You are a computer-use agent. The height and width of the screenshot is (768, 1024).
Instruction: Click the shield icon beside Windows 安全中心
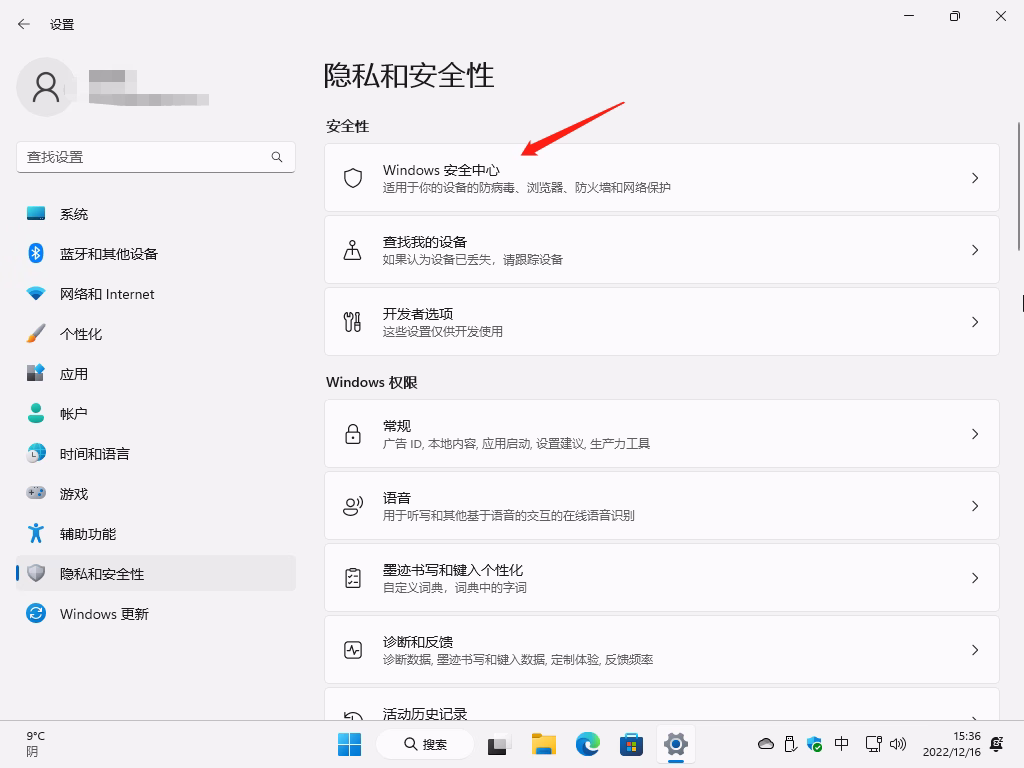(x=352, y=177)
